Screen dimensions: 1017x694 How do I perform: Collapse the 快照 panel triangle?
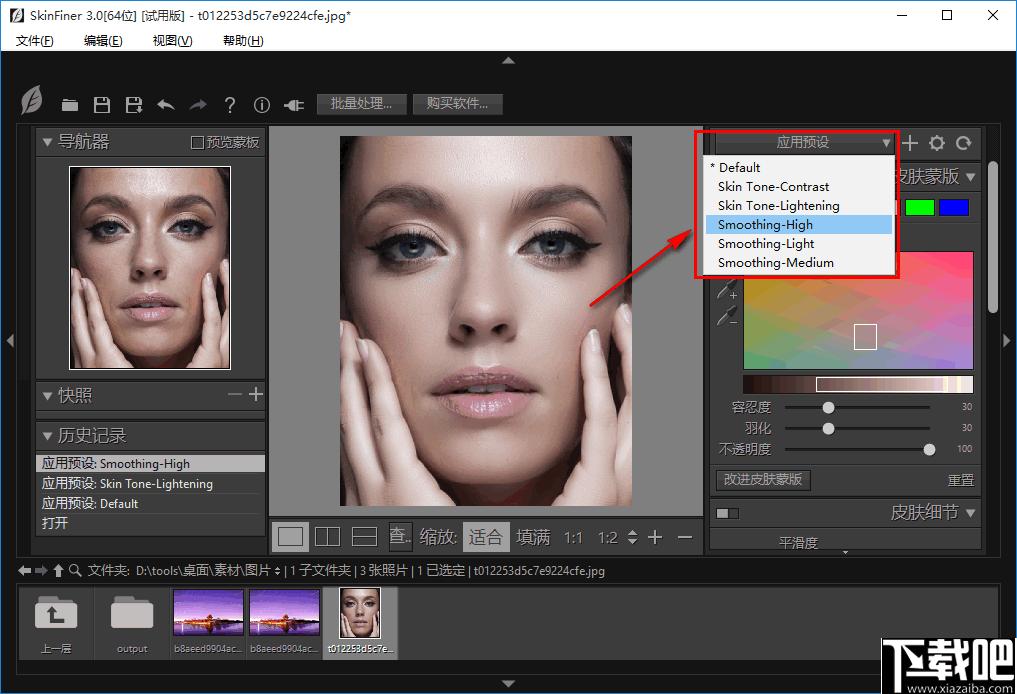click(x=47, y=395)
